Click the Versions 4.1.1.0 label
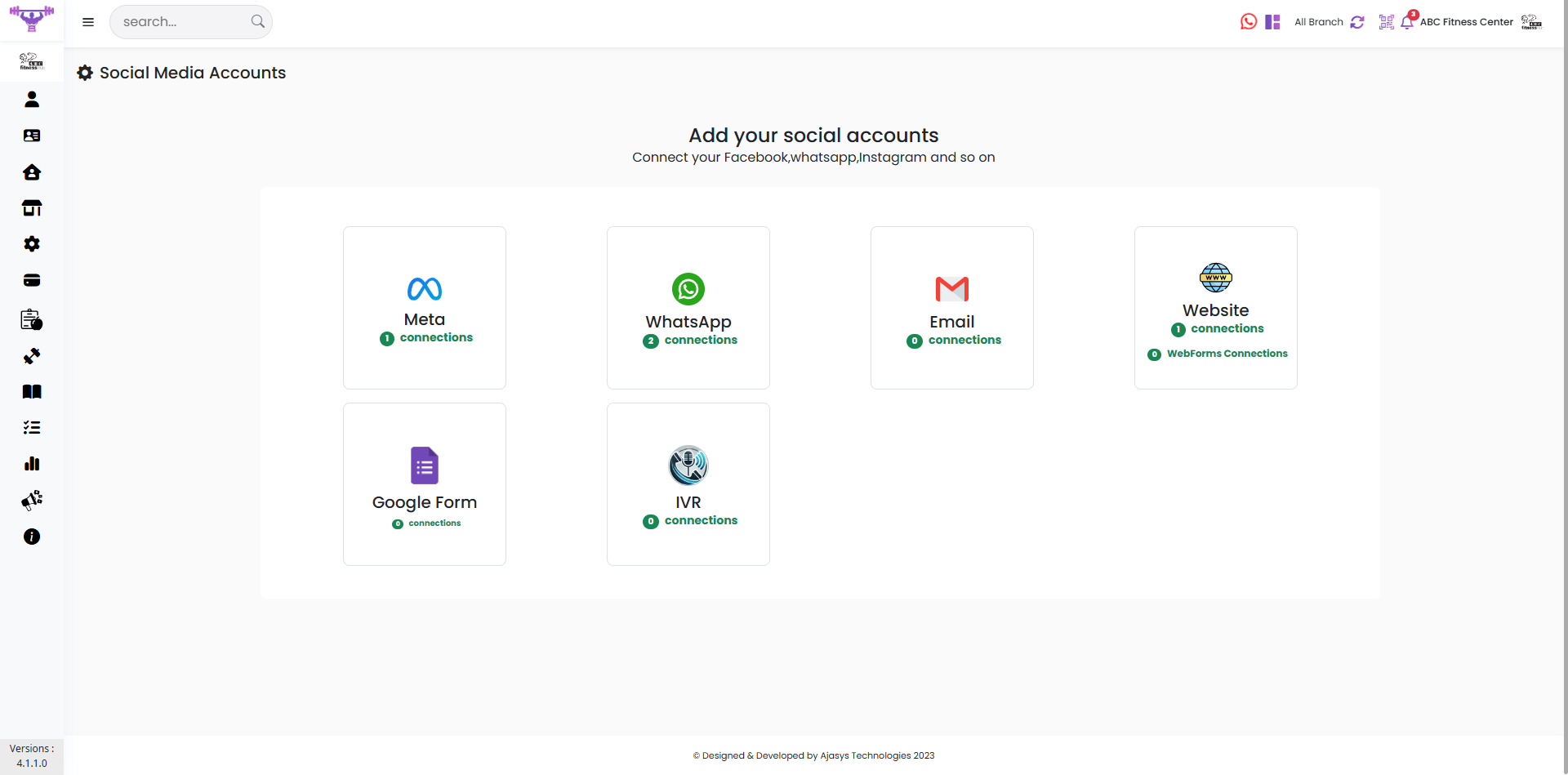Viewport: 1568px width, 775px height. pos(32,756)
